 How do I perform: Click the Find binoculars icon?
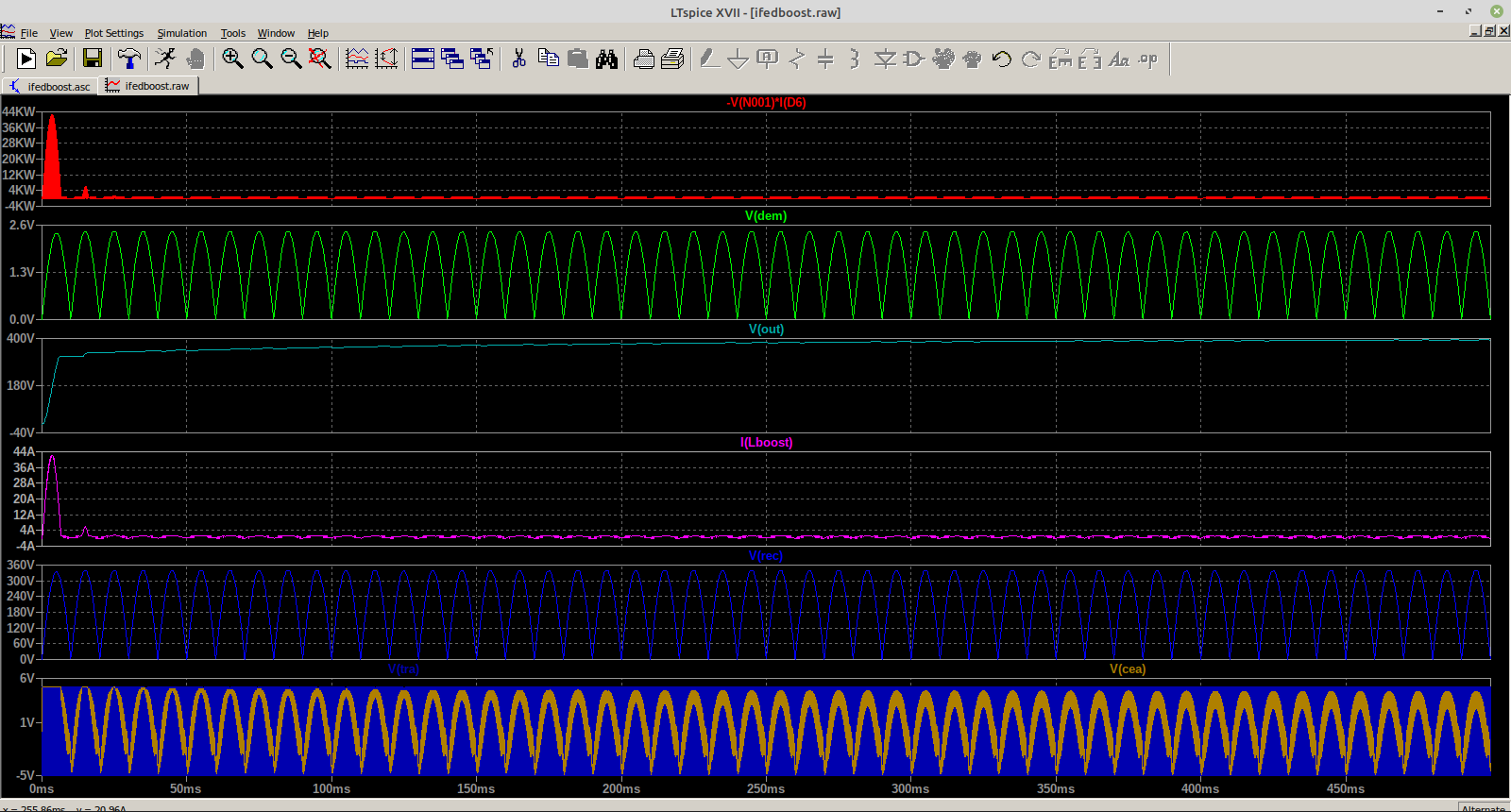(606, 59)
